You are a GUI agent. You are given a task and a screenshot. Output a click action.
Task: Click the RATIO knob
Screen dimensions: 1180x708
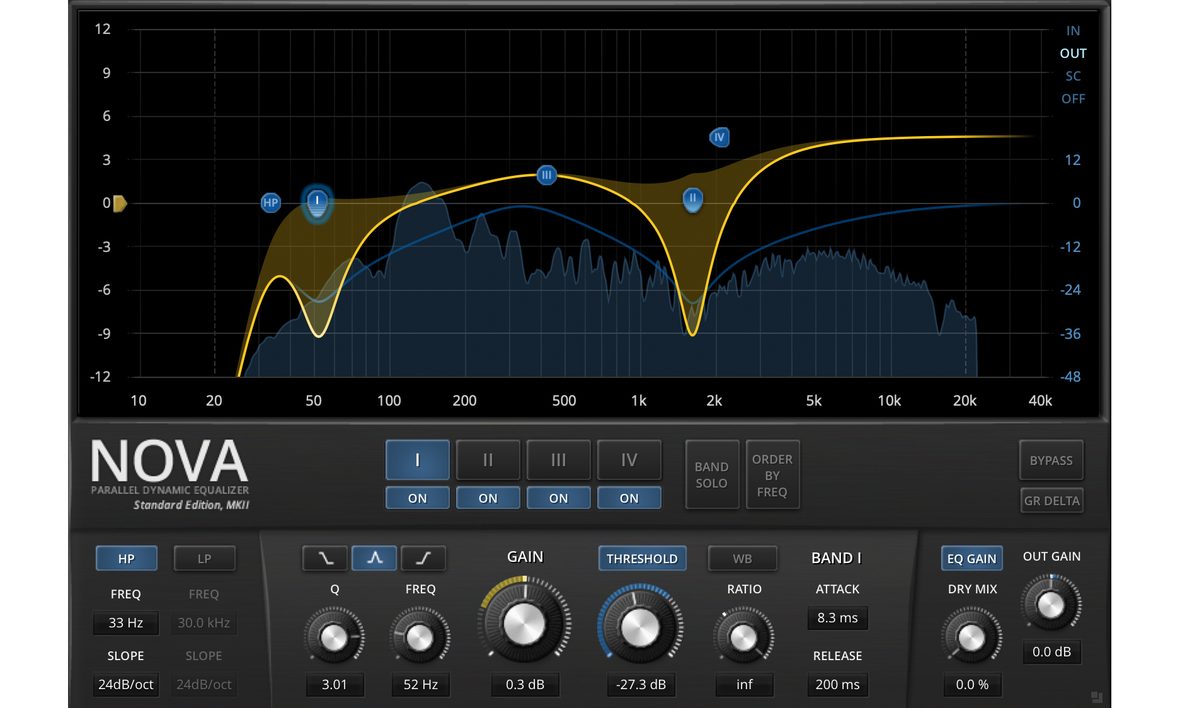pyautogui.click(x=744, y=637)
